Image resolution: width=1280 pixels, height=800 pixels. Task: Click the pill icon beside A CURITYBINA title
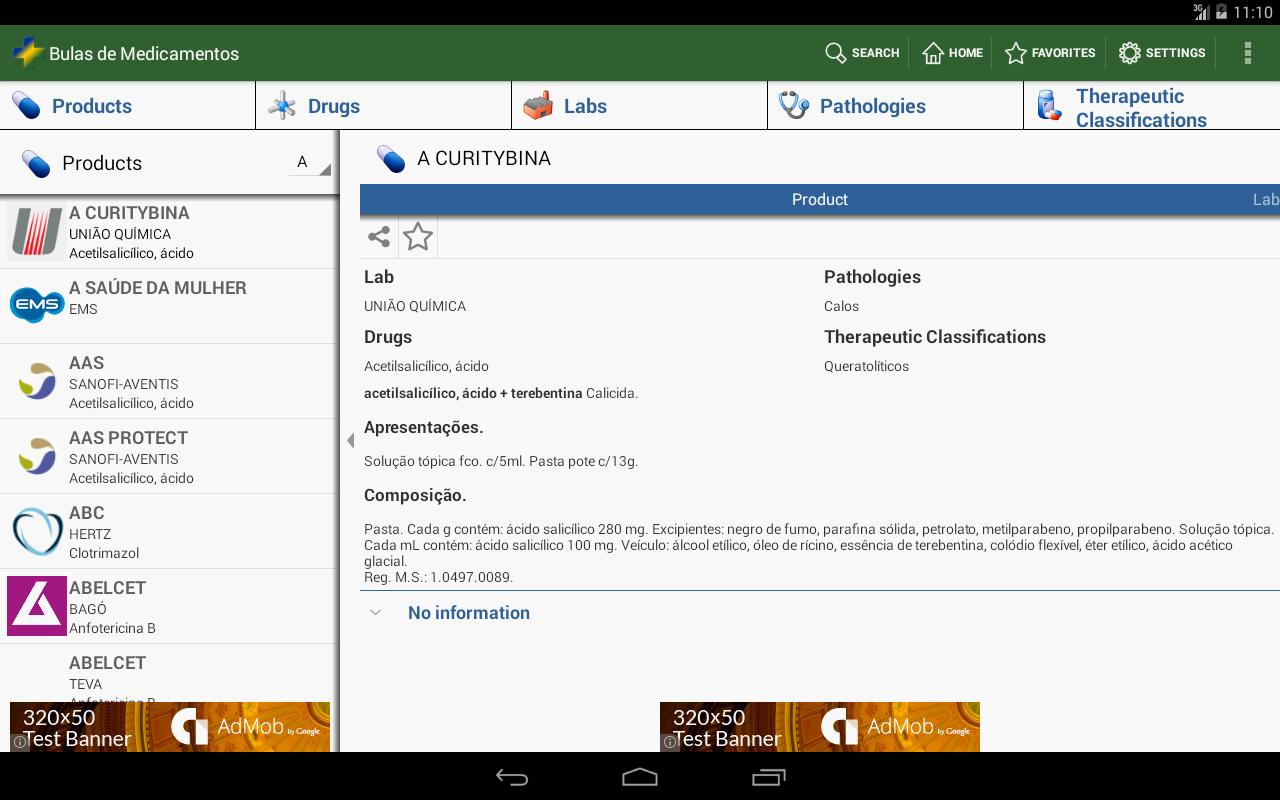tap(391, 158)
